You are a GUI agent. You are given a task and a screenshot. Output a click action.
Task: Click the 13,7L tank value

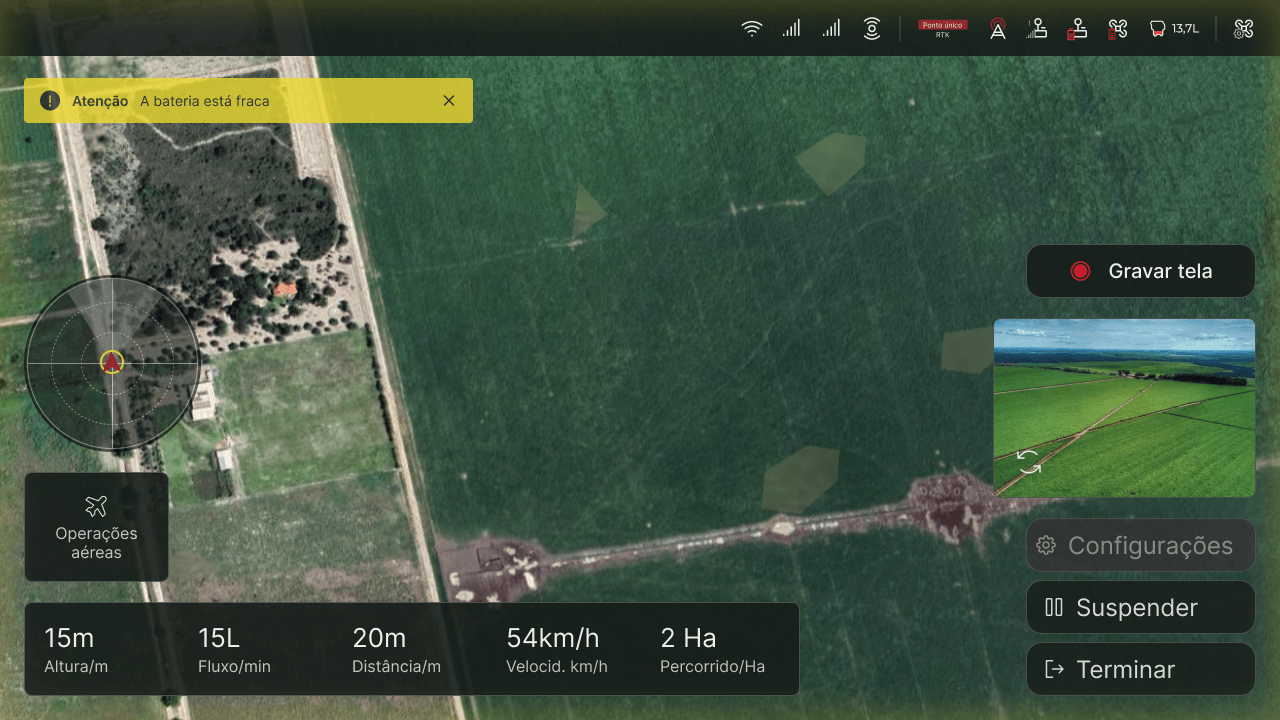[x=1185, y=29]
